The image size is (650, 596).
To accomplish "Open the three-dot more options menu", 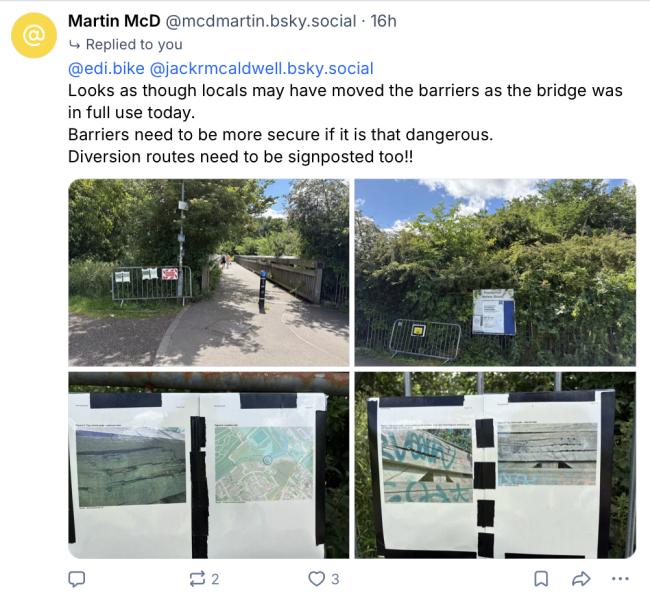I will tap(620, 579).
